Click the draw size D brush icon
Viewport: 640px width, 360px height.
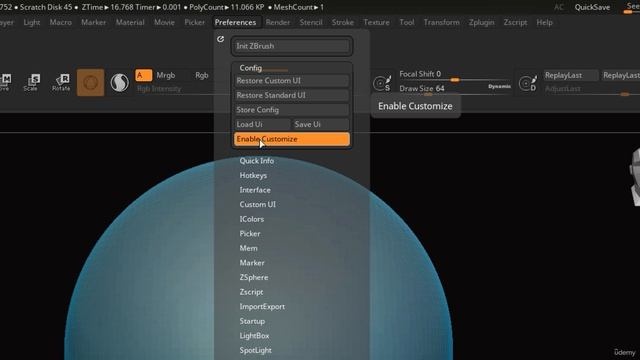(x=528, y=83)
